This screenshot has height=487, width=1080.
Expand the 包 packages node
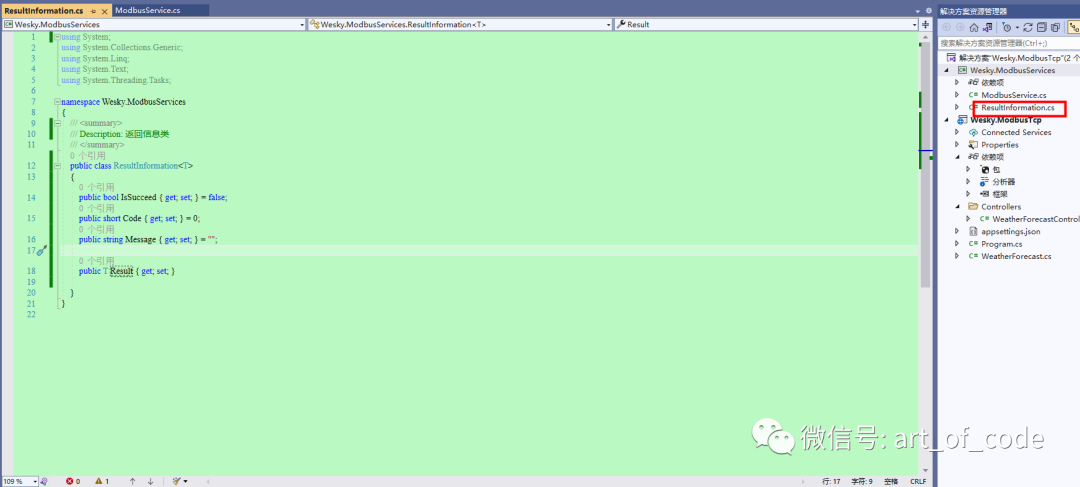(x=968, y=169)
